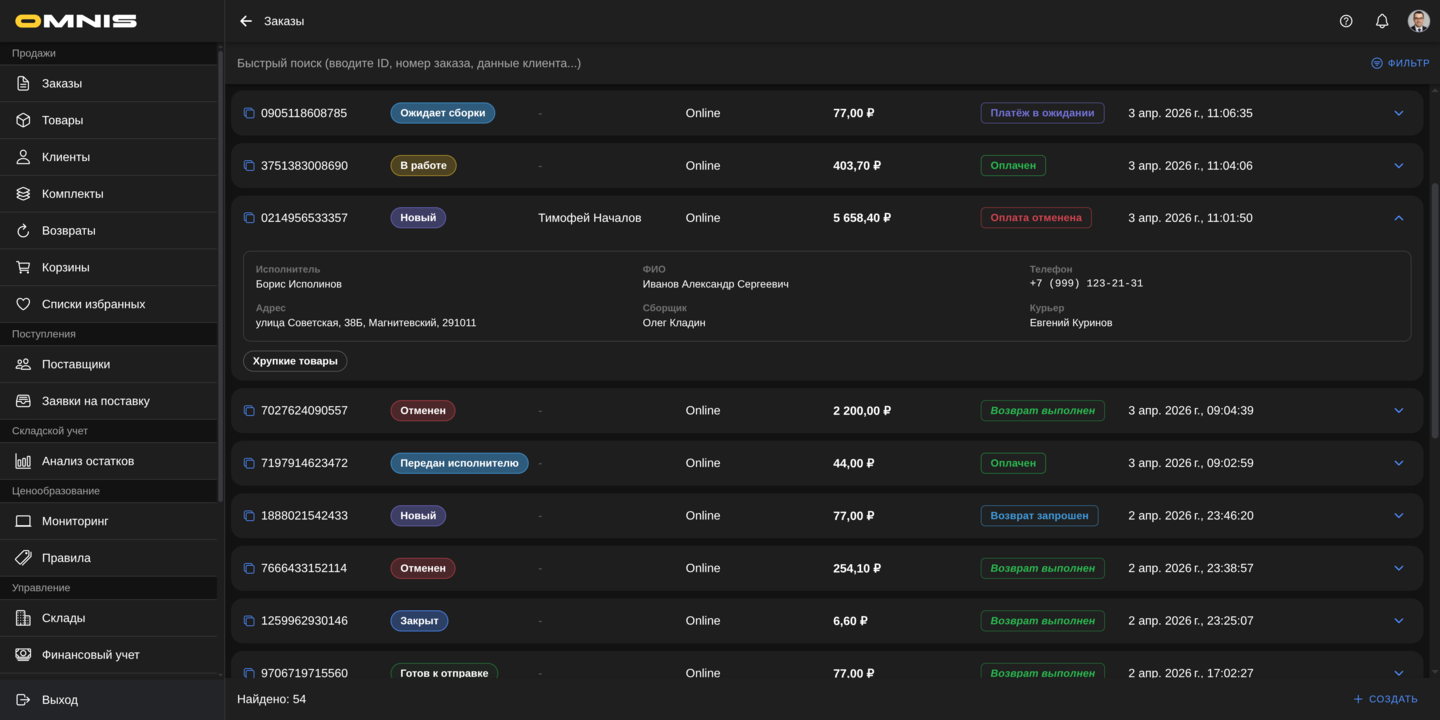Expand details for order 7666433152114

(1399, 568)
